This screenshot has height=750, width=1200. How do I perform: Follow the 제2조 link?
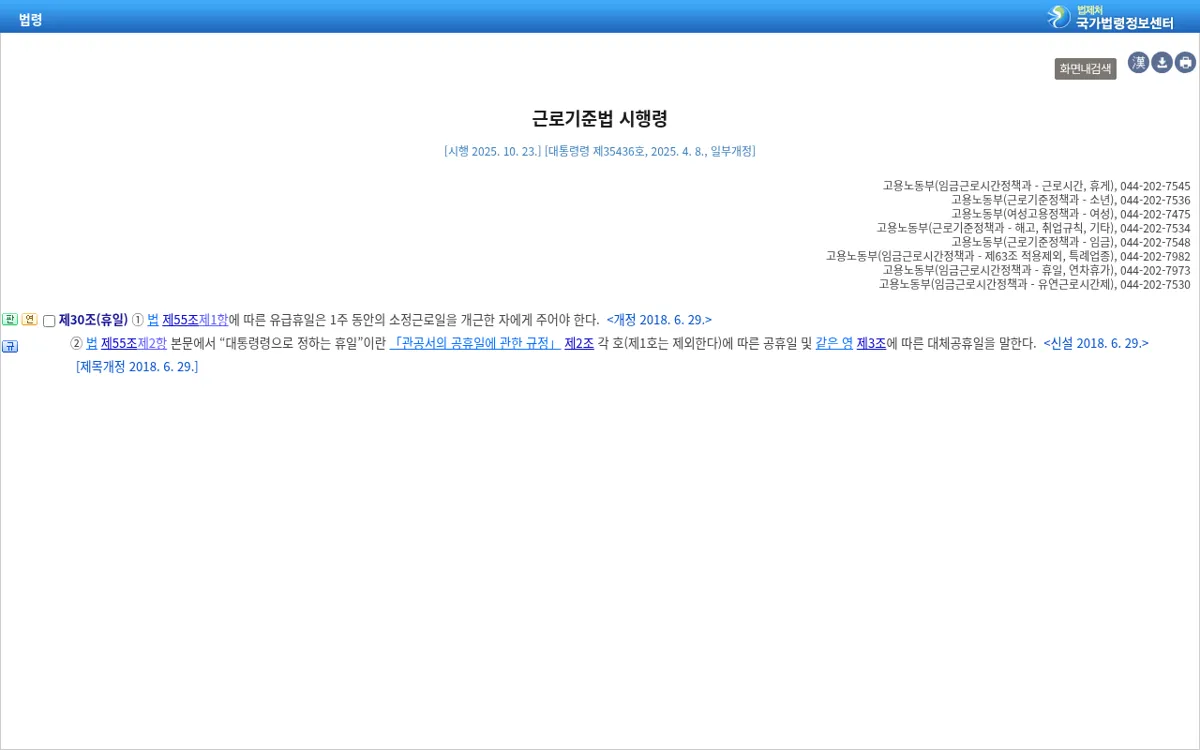click(x=579, y=343)
